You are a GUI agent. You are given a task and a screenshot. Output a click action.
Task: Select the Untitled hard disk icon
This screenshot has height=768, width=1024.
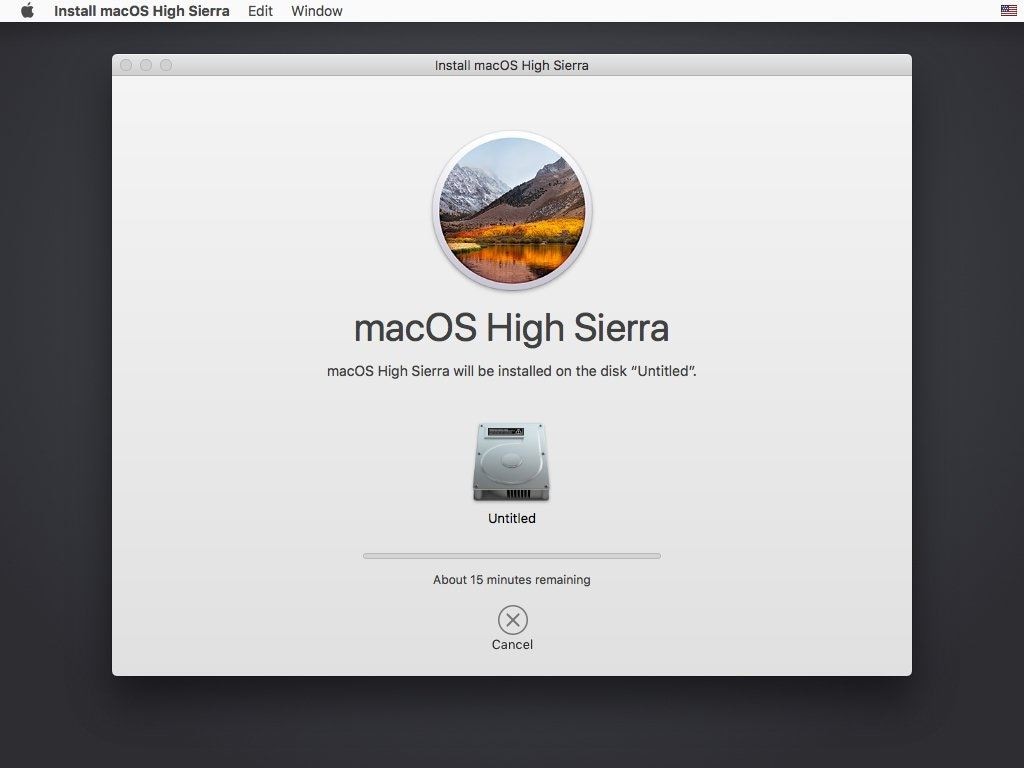(511, 462)
